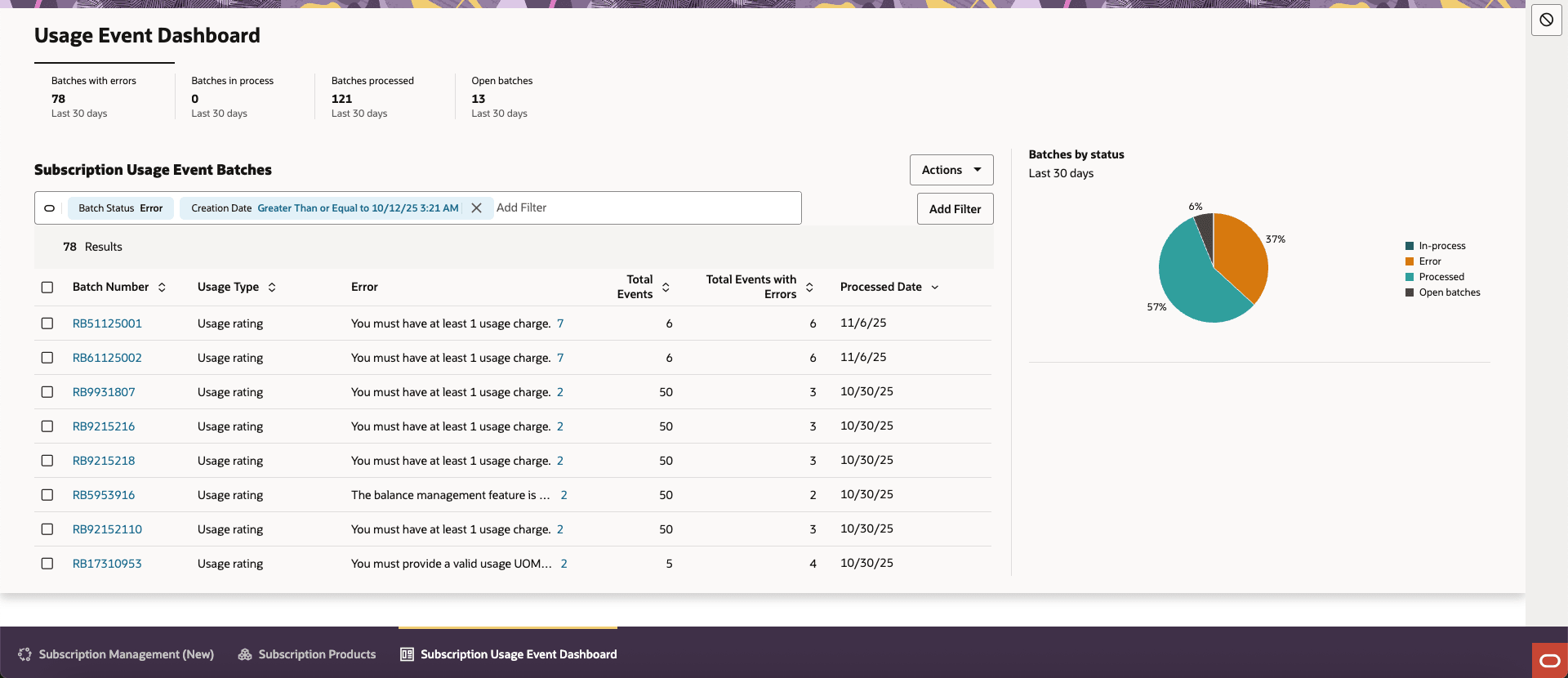Click the Error legend swatch
The width and height of the screenshot is (1568, 678).
tap(1410, 261)
